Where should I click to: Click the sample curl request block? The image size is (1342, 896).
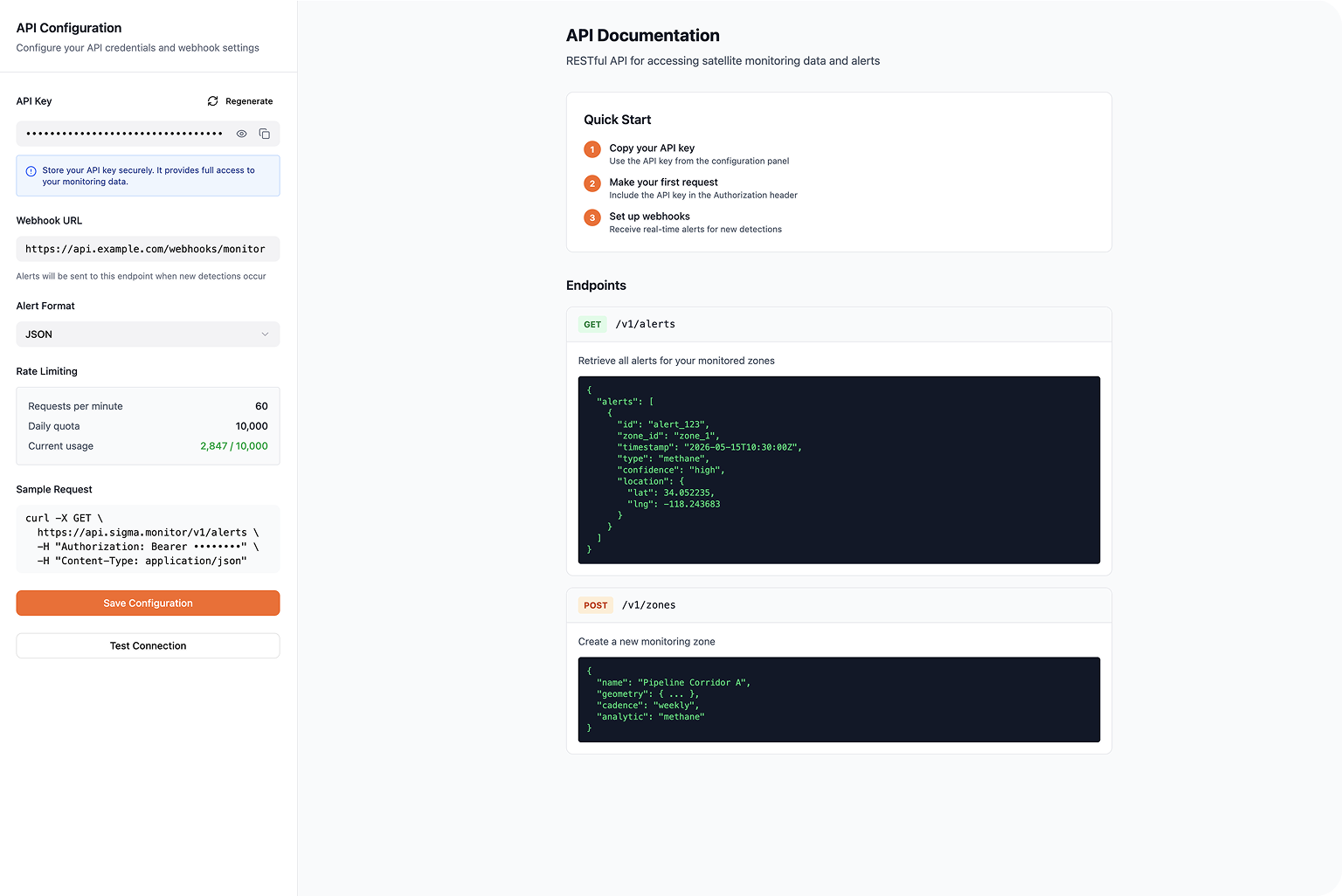coord(148,540)
